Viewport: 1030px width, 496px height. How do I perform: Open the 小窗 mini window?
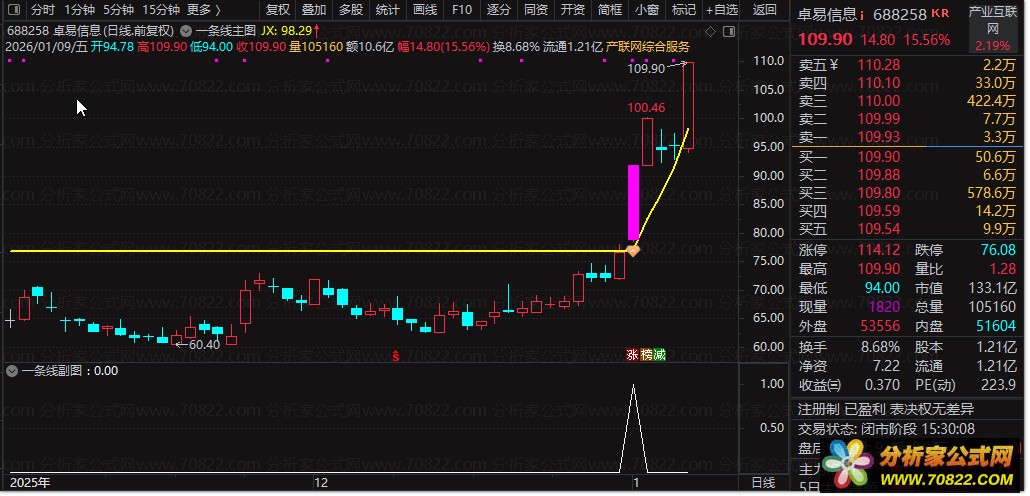coord(647,10)
